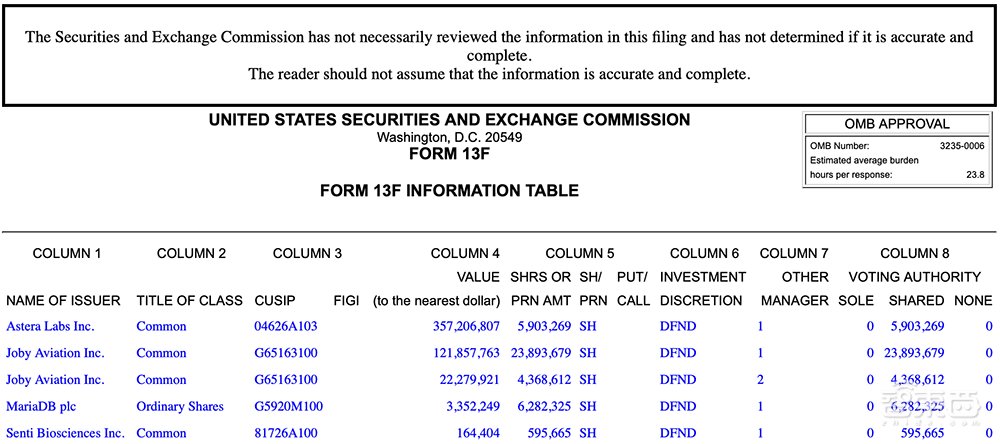Select the FIGI column header
Screen dimensions: 1000x444
pyautogui.click(x=346, y=300)
